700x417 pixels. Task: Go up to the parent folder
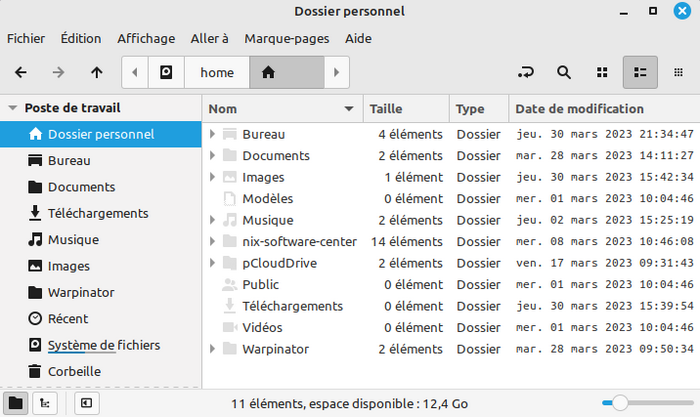(x=96, y=72)
